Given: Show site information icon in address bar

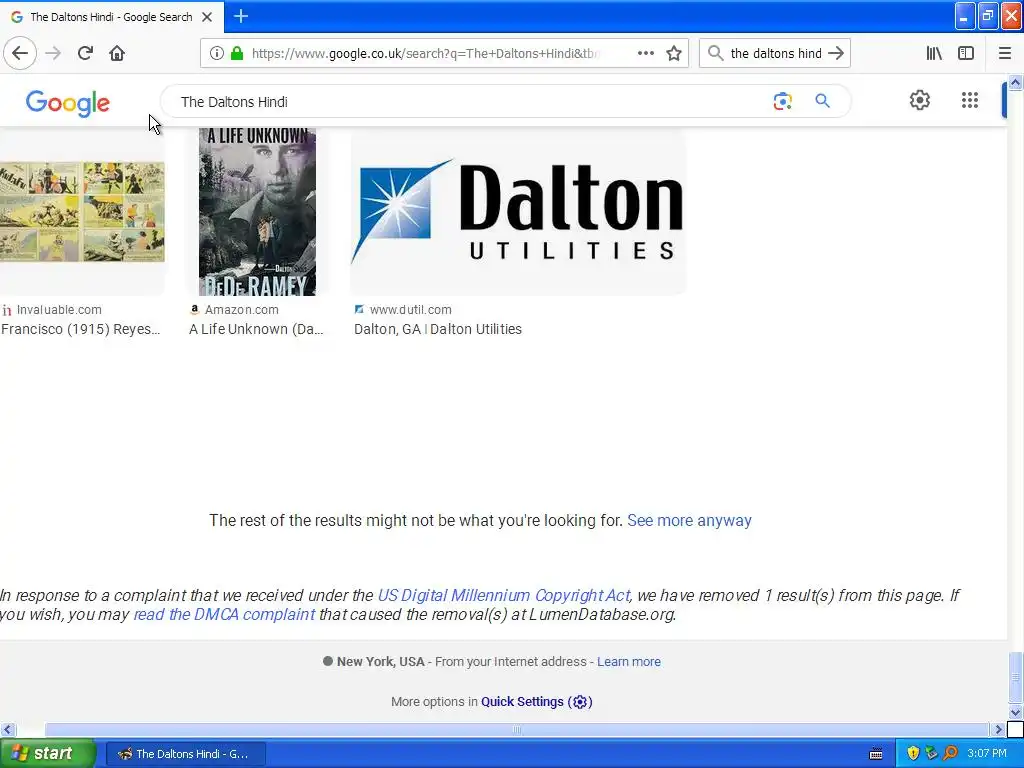Looking at the screenshot, I should [x=217, y=54].
